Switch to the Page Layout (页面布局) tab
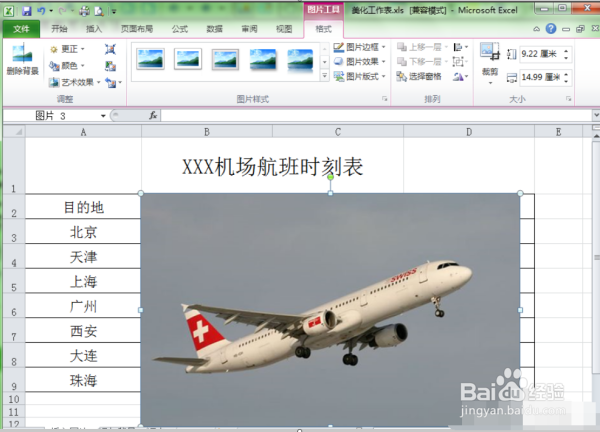Image resolution: width=600 pixels, height=432 pixels. 137,29
